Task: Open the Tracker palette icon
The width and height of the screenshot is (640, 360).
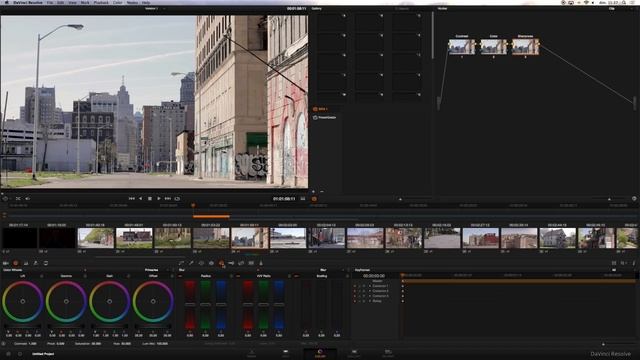Action: 211,263
